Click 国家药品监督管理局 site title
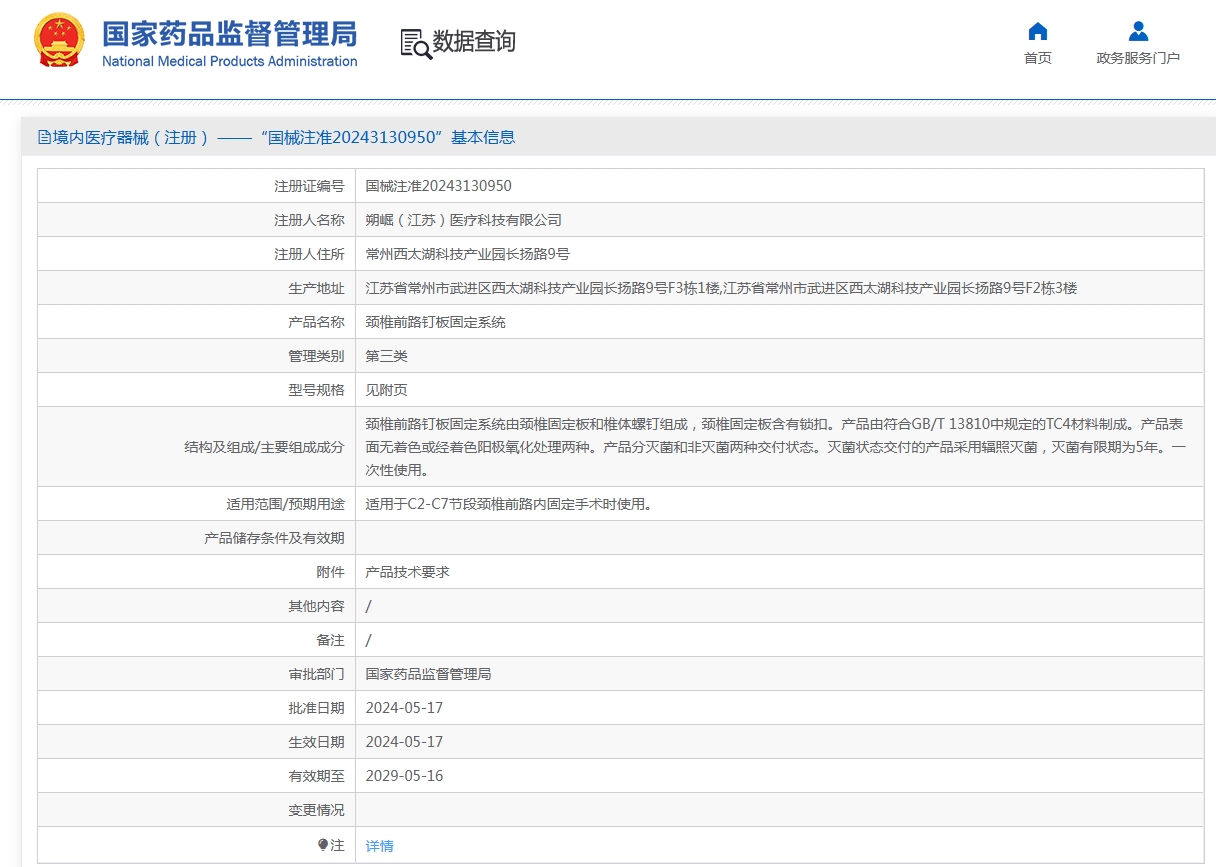The image size is (1216, 867). point(230,33)
